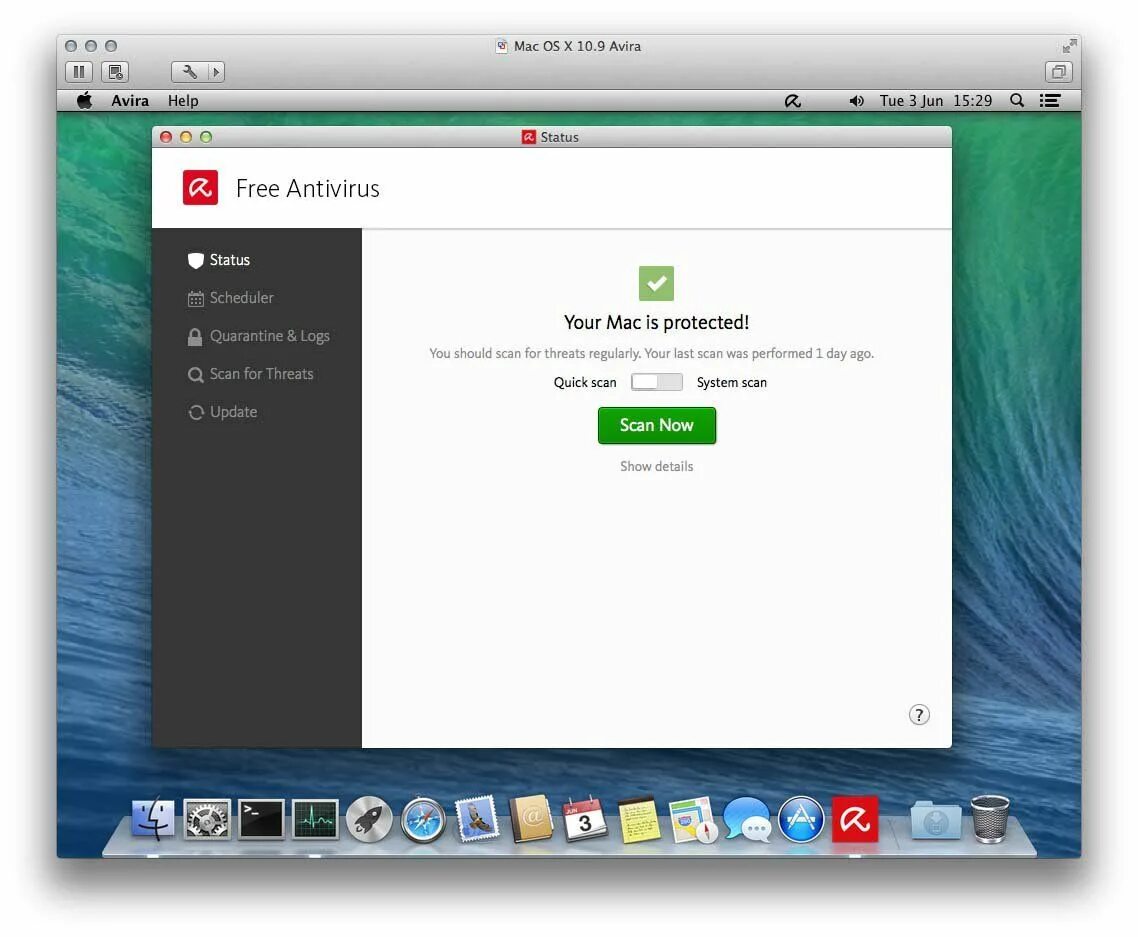Click the Scan Now button
1138x937 pixels.
[656, 425]
